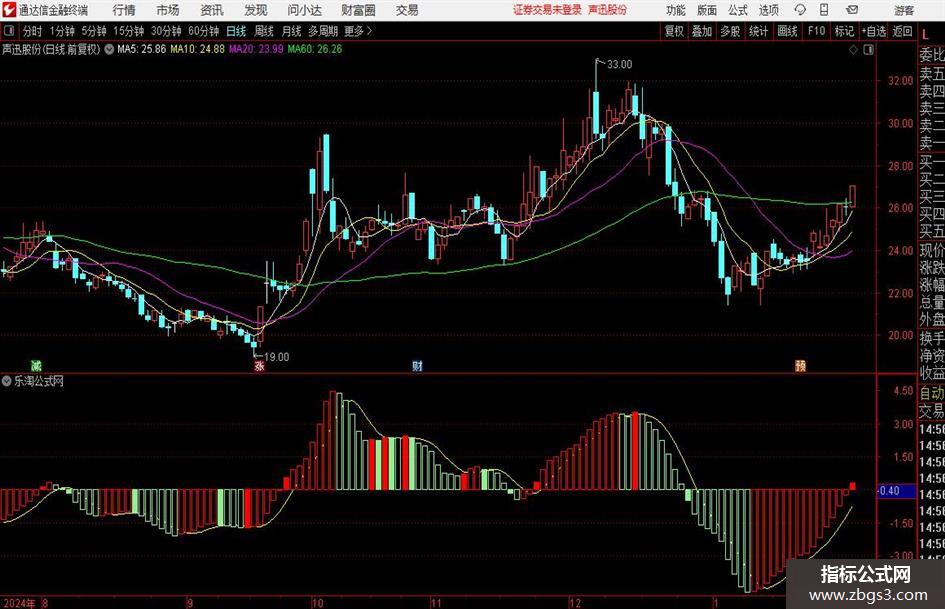Click the 减 marker below the chart
Image resolution: width=945 pixels, height=609 pixels.
click(x=36, y=365)
